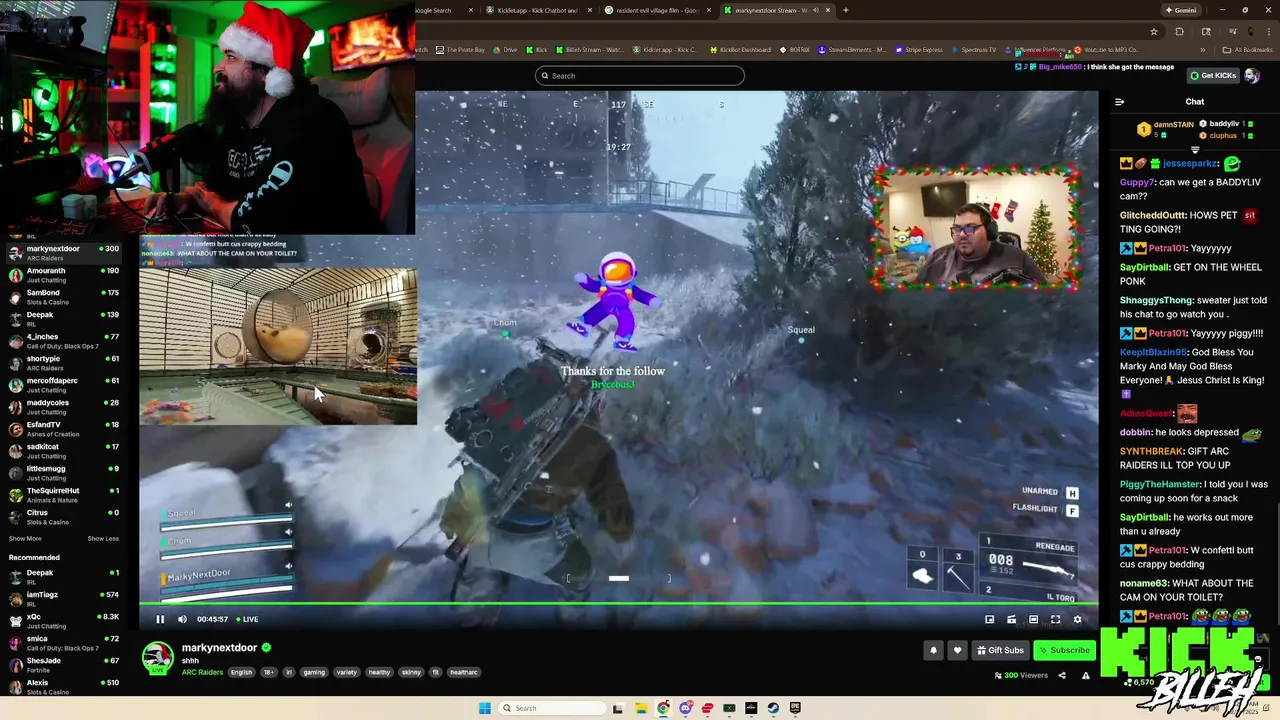Screen dimensions: 1280x720
Task: Open the user profile avatar menu
Action: point(1252,76)
